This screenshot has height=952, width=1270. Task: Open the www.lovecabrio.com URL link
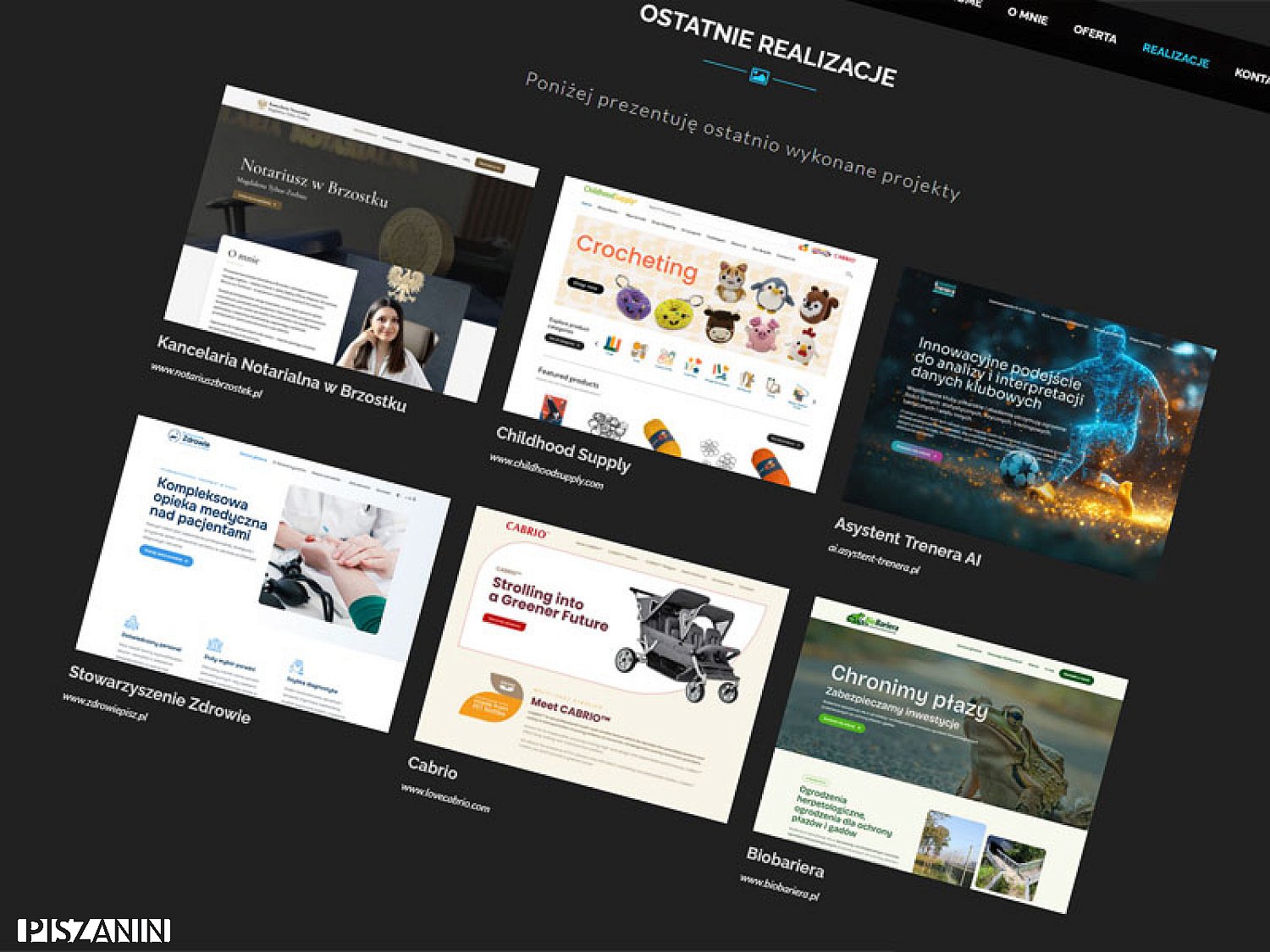click(445, 798)
